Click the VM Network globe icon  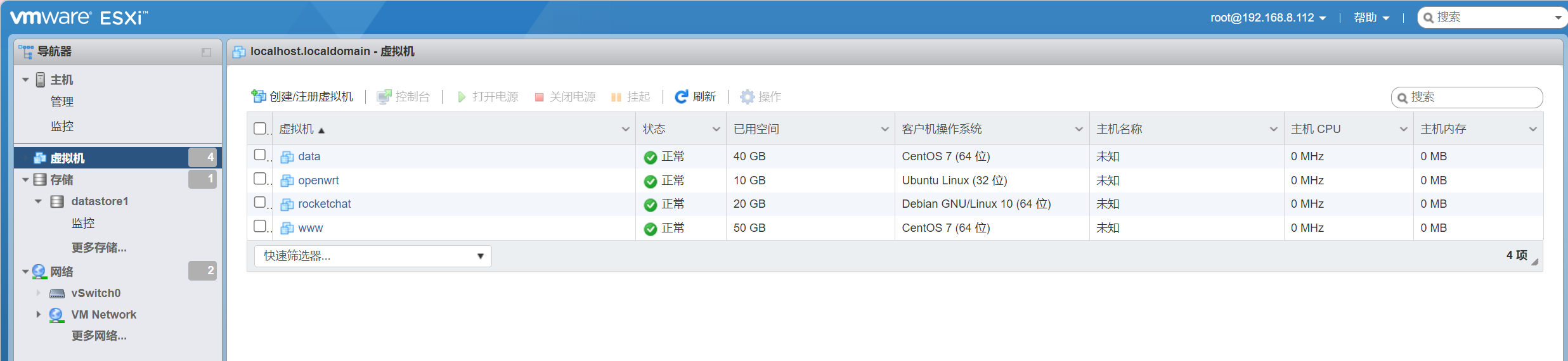[x=56, y=315]
